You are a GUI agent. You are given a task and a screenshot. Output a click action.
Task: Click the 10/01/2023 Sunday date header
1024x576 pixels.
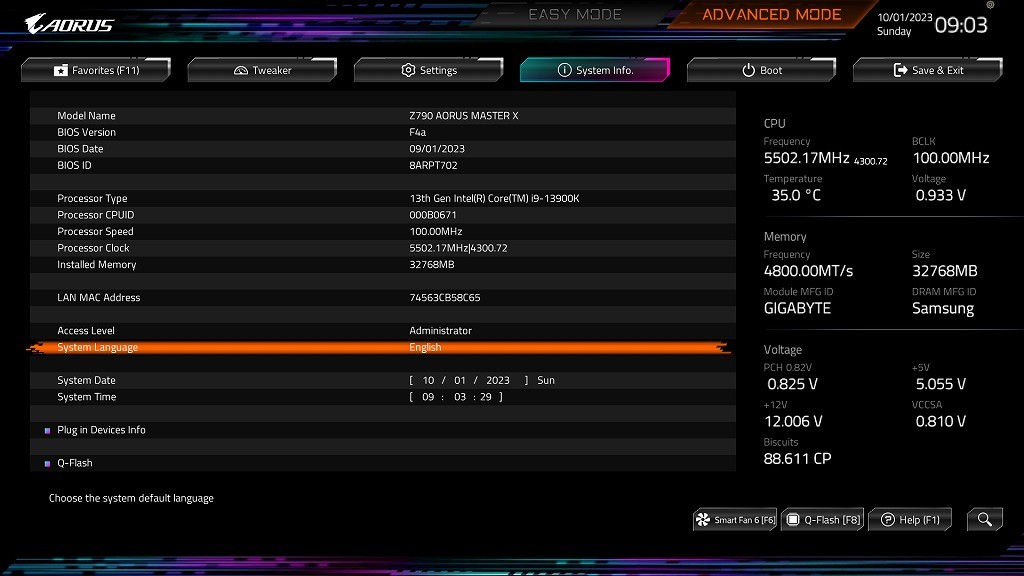click(x=904, y=24)
